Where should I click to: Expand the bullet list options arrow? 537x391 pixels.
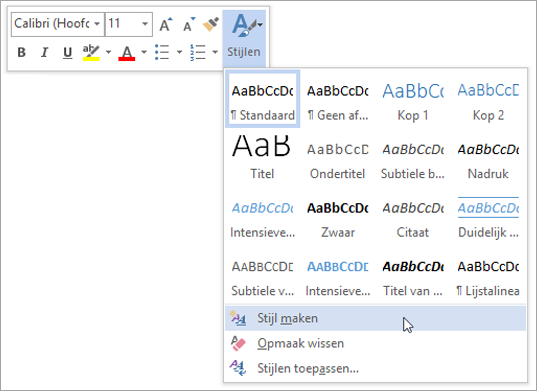click(x=179, y=52)
